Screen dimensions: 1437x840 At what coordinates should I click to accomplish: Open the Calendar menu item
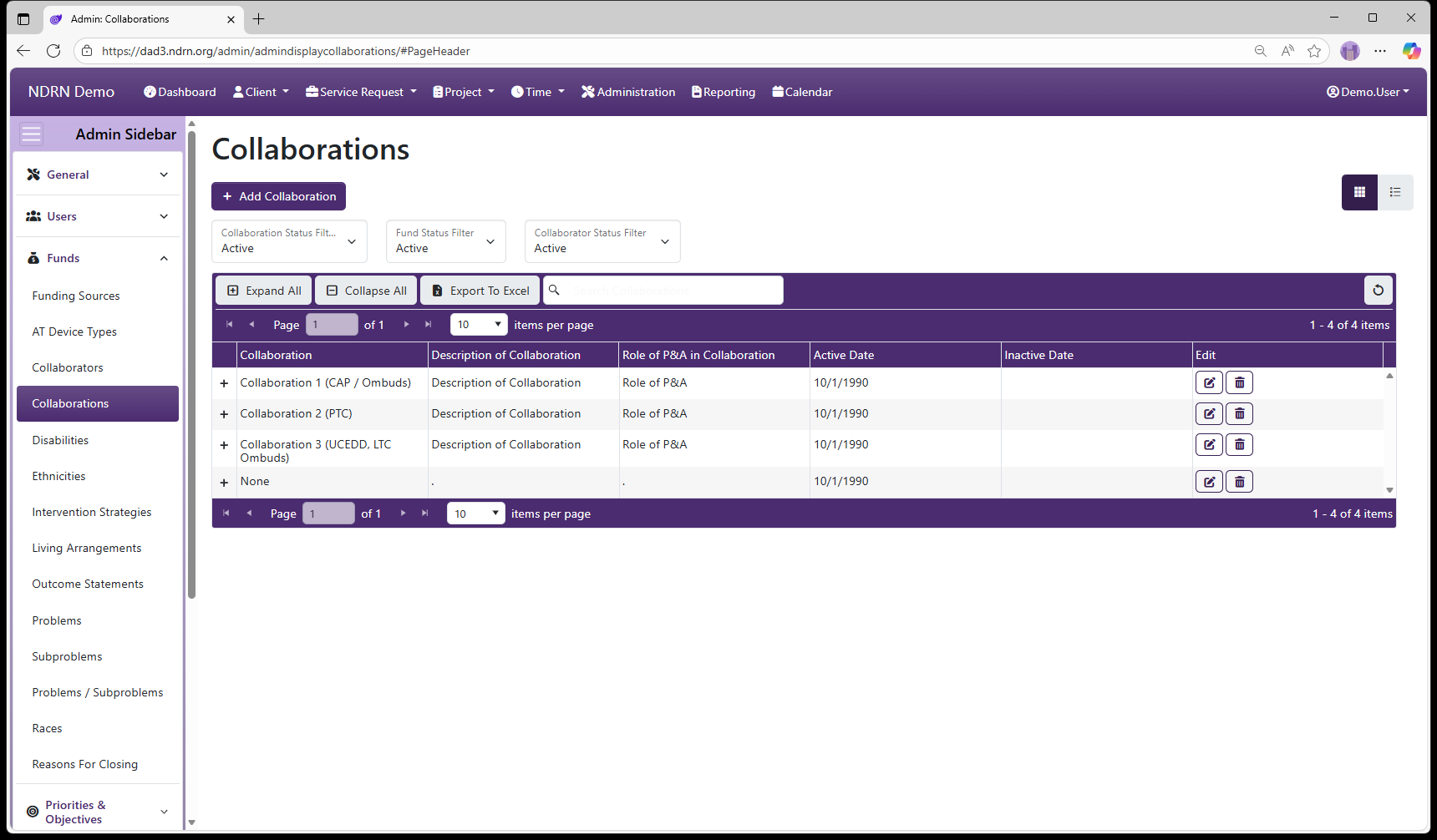pos(802,92)
